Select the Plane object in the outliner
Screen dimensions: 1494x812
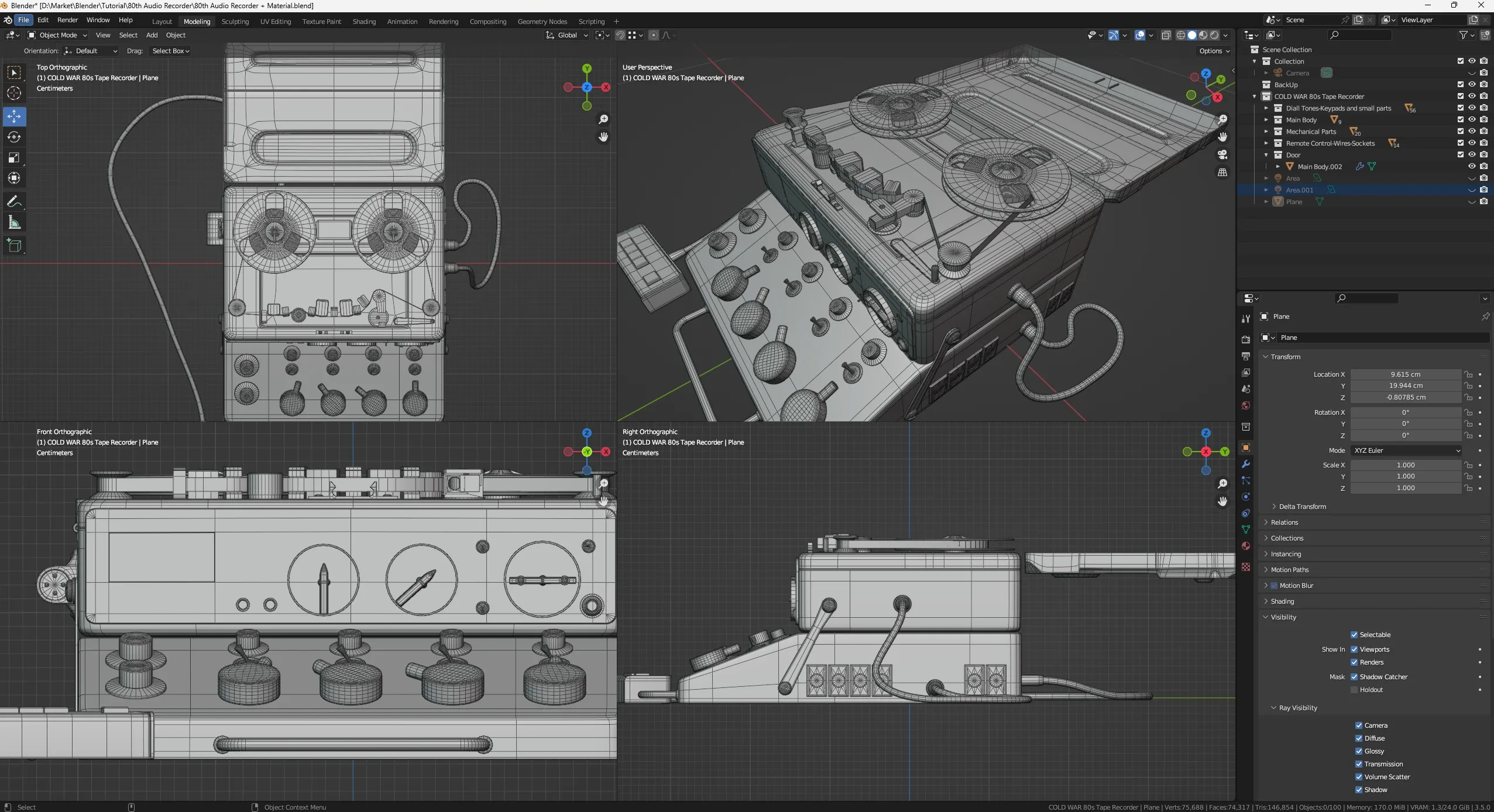[1295, 201]
